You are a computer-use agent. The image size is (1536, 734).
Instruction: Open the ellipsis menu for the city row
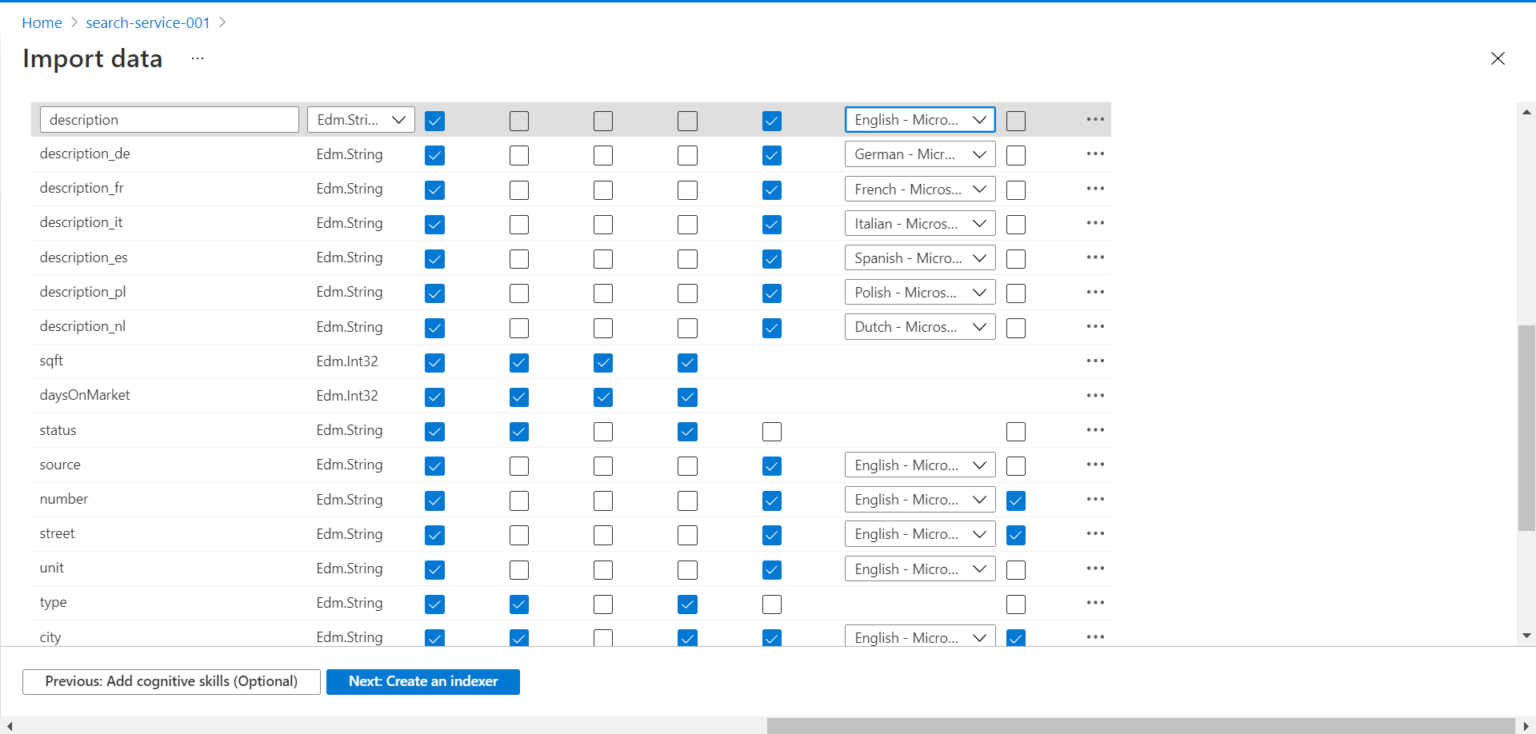[1095, 637]
